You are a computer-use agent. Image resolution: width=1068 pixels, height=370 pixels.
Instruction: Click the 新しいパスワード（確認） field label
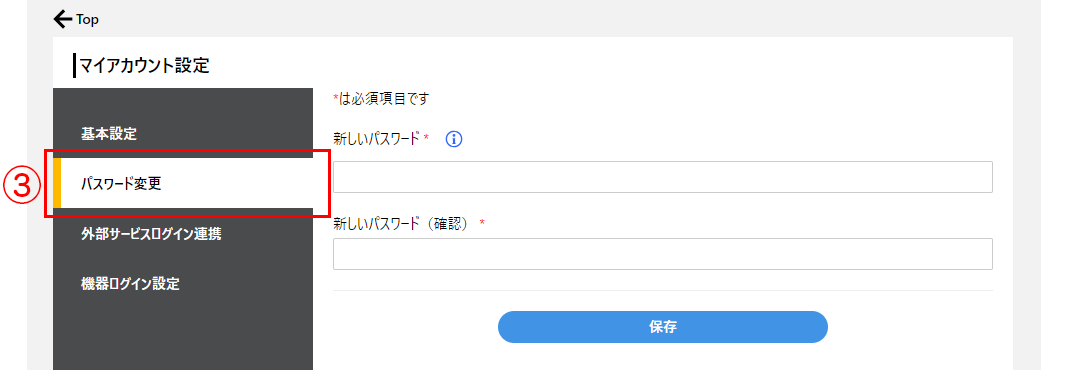[x=404, y=223]
